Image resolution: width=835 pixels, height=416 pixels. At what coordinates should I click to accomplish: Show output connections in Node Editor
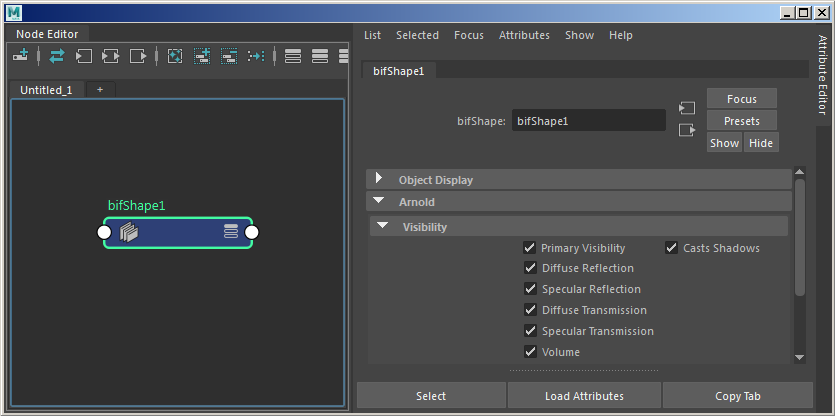tap(138, 56)
